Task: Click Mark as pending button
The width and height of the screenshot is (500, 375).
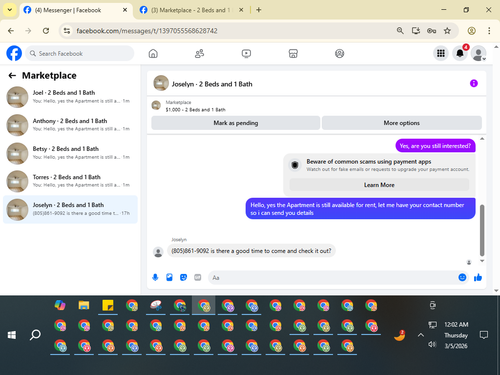Action: (236, 123)
